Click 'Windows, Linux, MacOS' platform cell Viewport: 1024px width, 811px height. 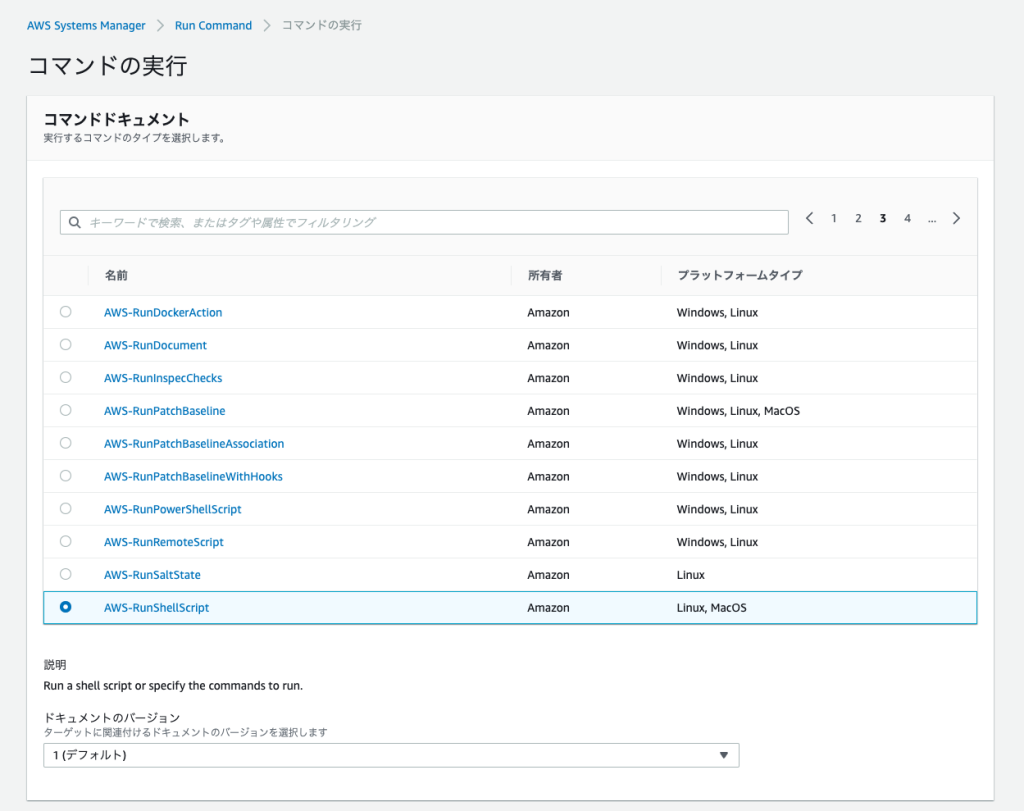(x=738, y=411)
